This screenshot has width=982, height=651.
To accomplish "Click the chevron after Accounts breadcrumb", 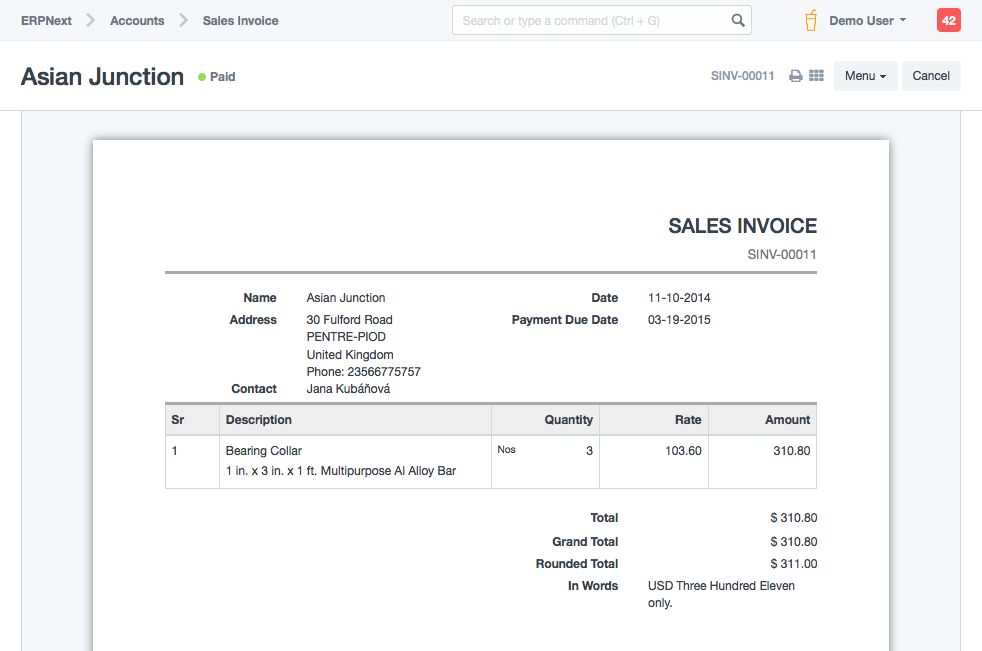I will tap(183, 20).
